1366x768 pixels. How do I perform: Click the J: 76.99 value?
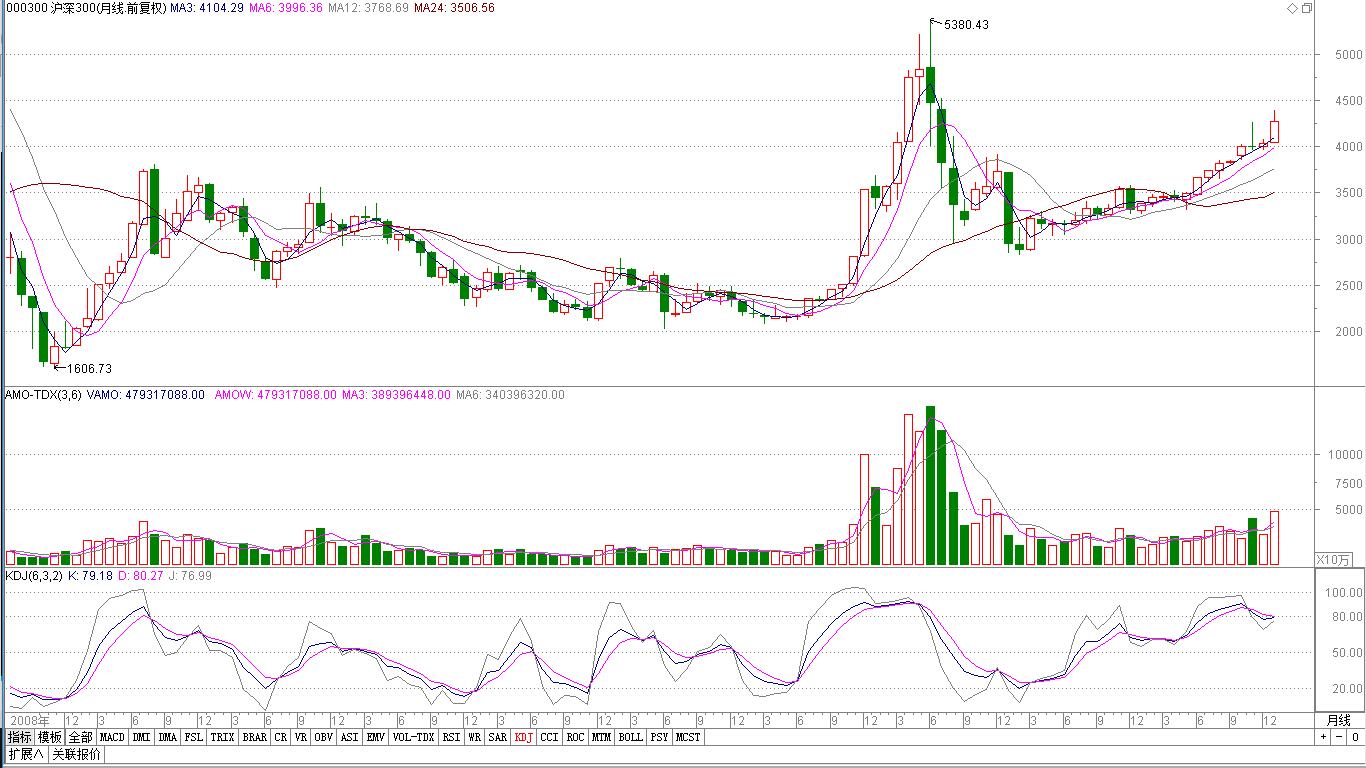(191, 576)
